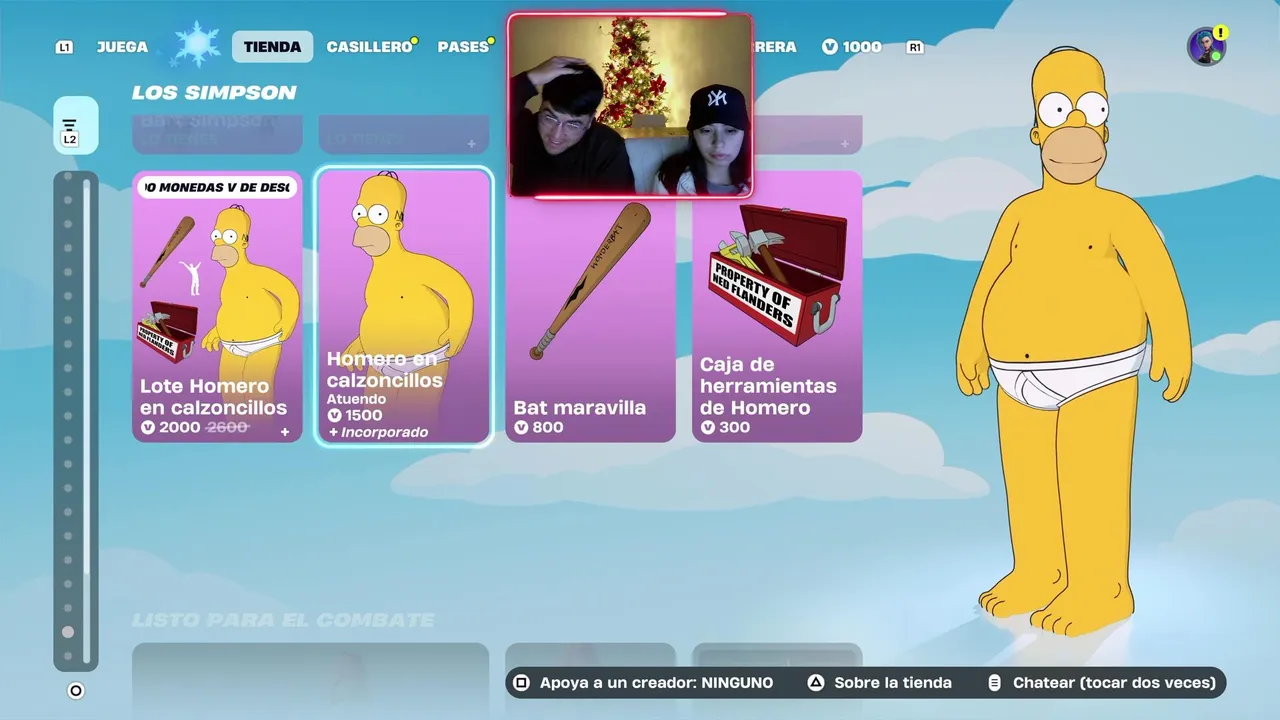Open the player profile avatar
Screen dimensions: 1280x720
coord(1206,46)
